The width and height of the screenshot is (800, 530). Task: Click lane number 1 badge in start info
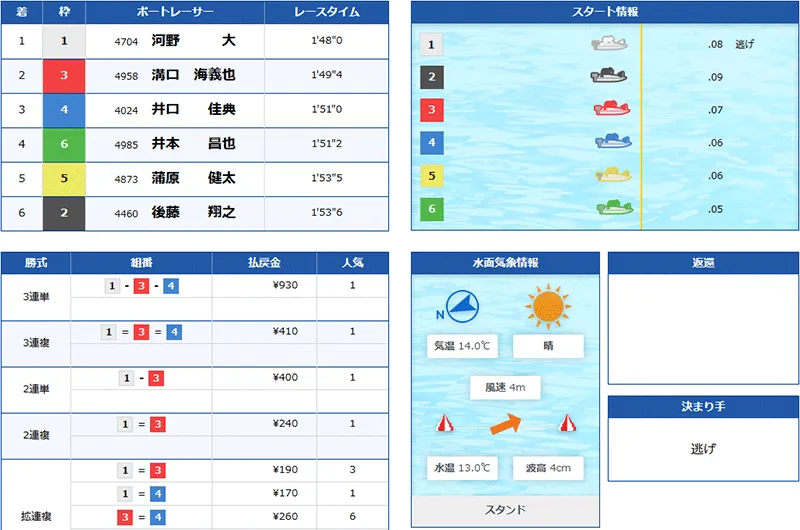click(431, 44)
